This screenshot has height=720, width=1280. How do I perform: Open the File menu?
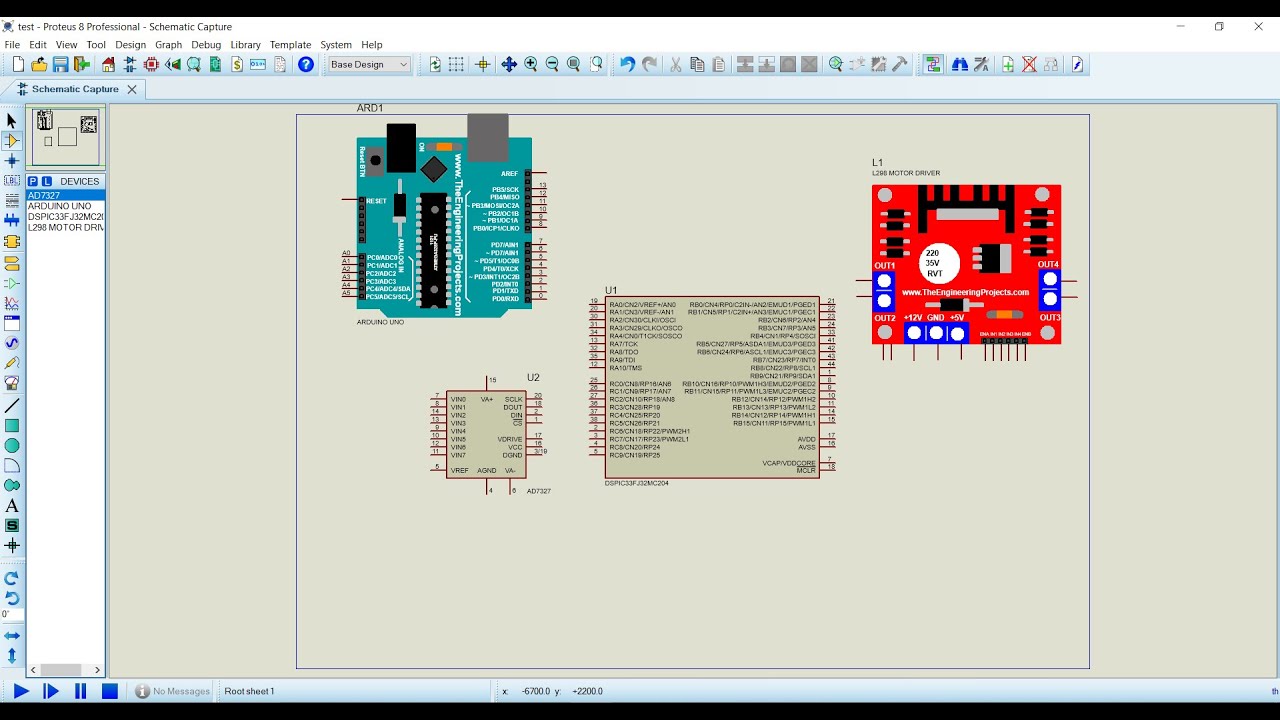(x=12, y=45)
